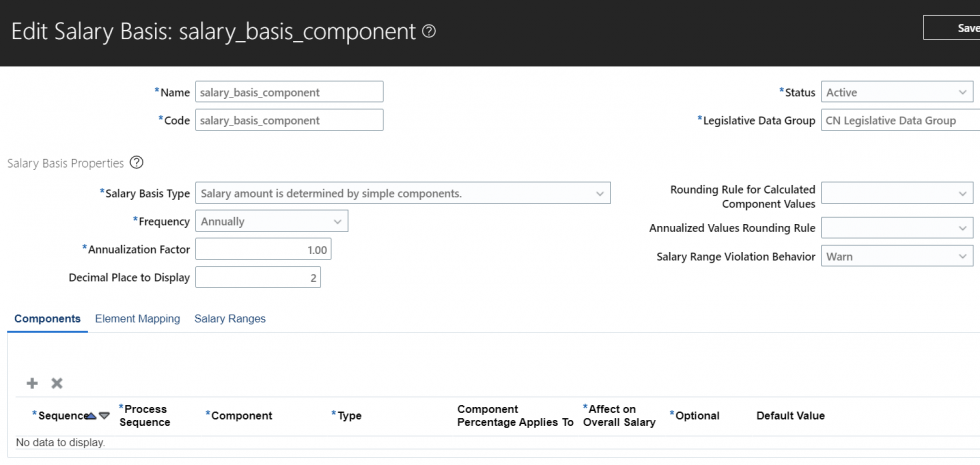The height and width of the screenshot is (465, 980).
Task: Click the Decimal Place to Display field
Action: [258, 278]
